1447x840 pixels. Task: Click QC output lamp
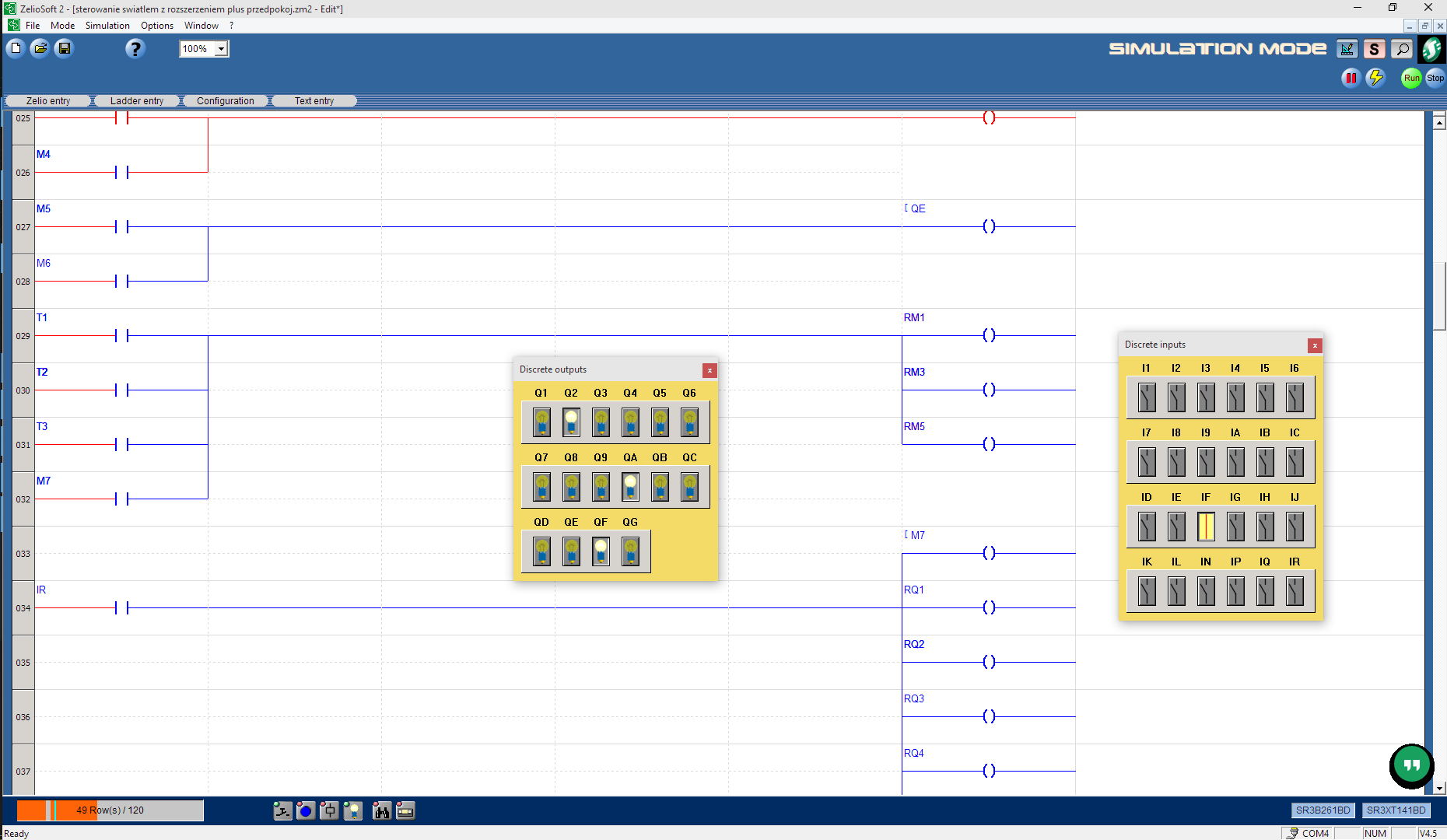[x=689, y=487]
